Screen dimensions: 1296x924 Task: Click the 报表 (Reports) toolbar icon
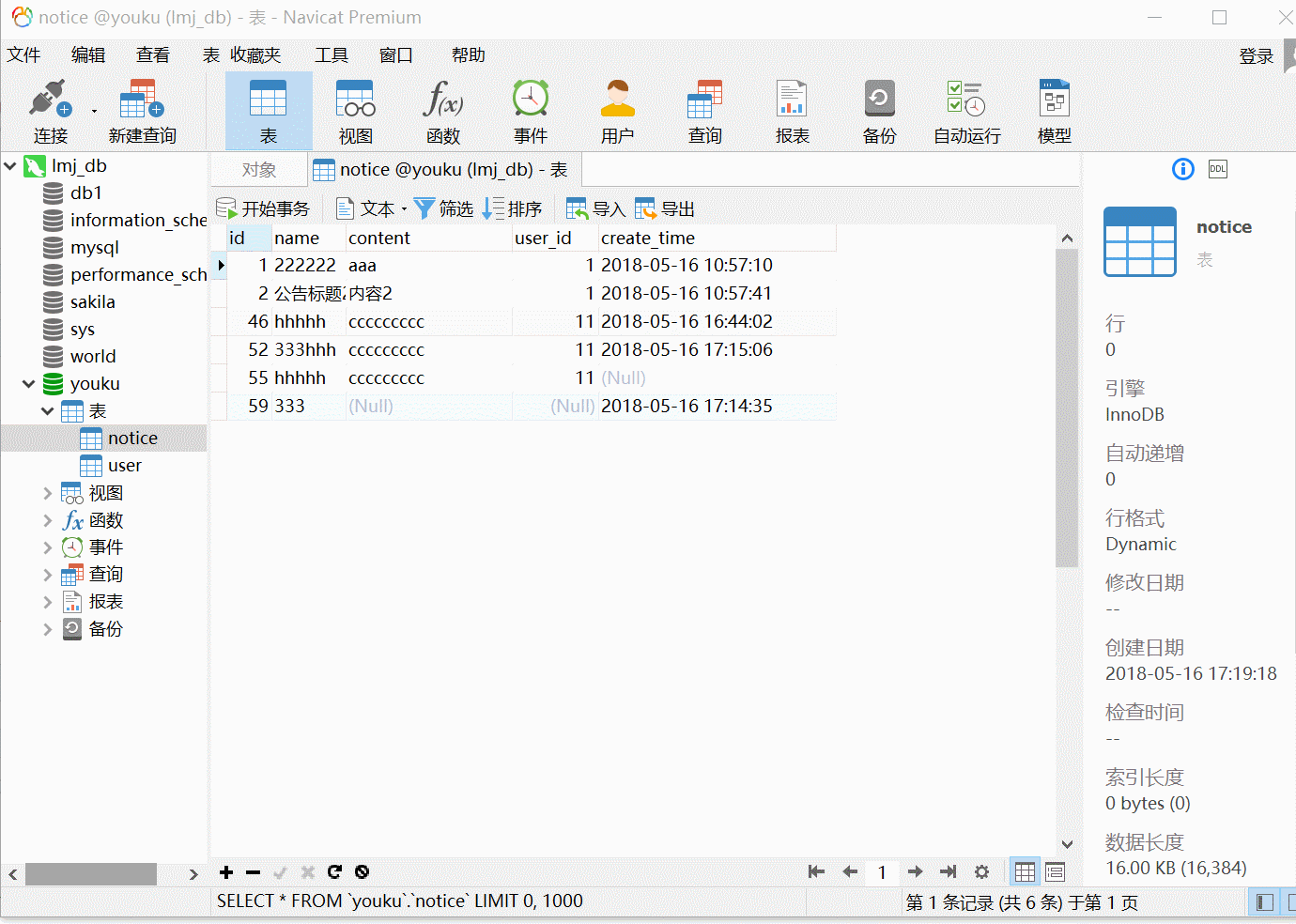pyautogui.click(x=792, y=108)
